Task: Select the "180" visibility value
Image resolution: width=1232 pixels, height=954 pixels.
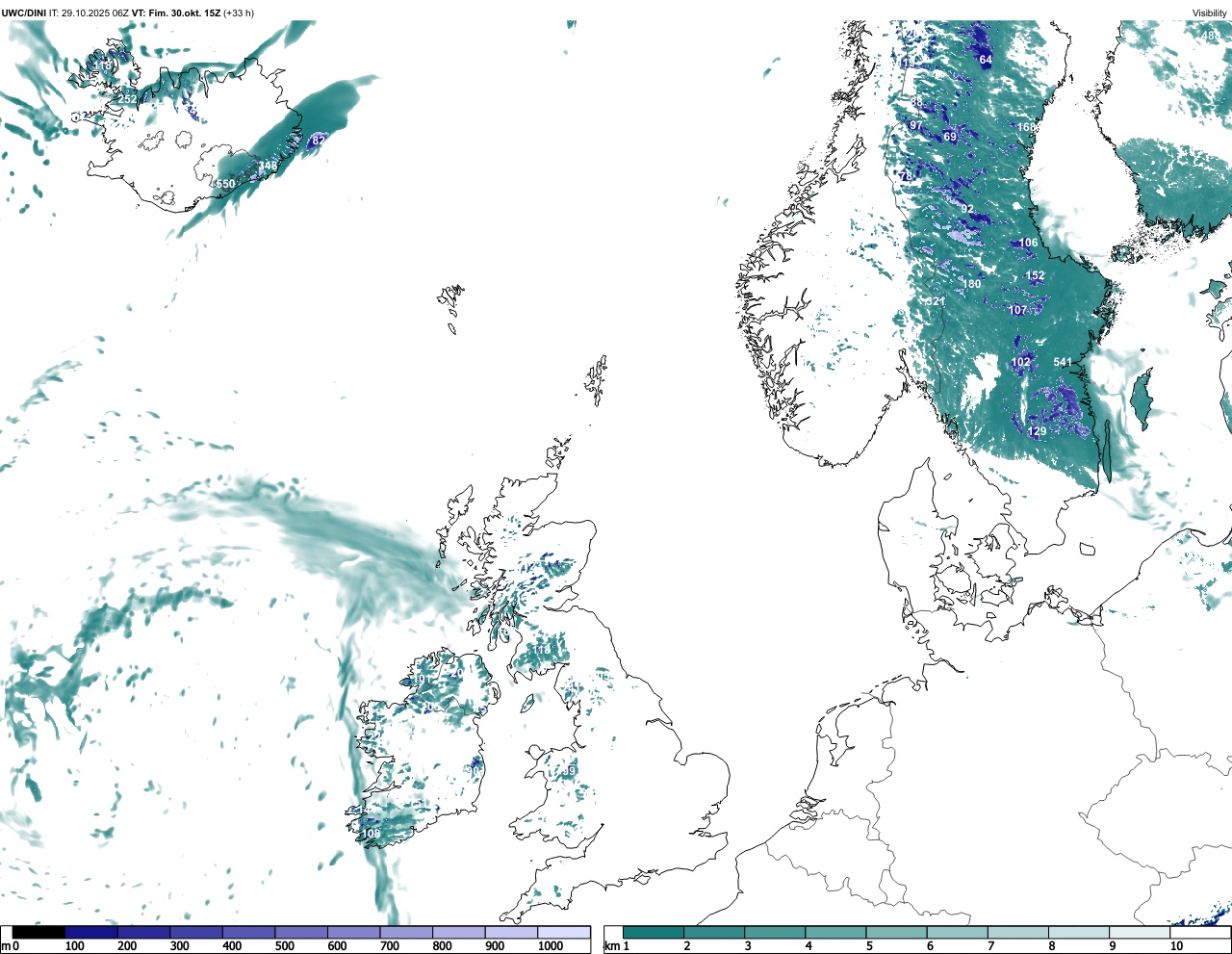Action: [x=972, y=284]
